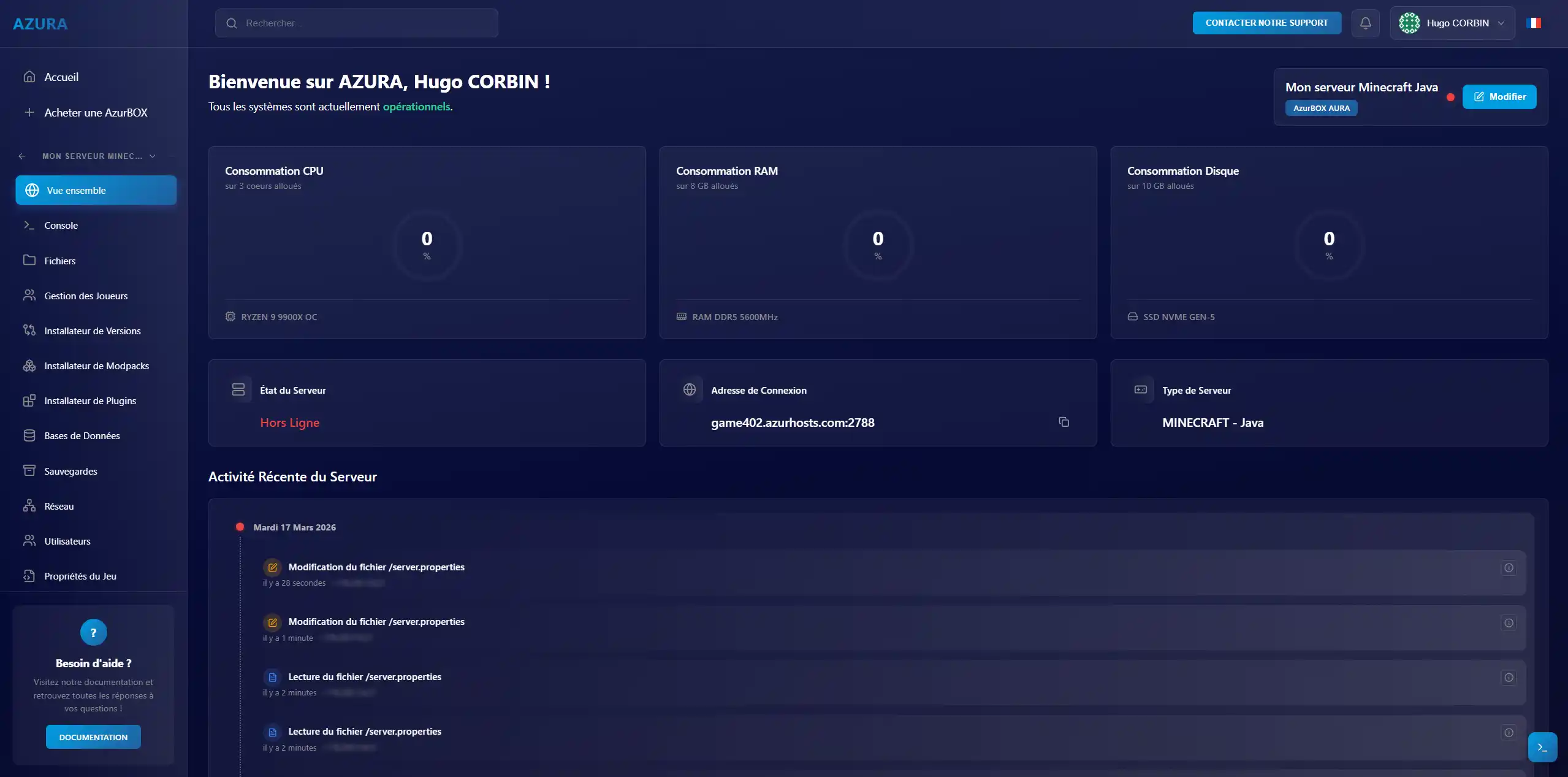
Task: Click info icon on first server.properties modification
Action: (x=1509, y=568)
